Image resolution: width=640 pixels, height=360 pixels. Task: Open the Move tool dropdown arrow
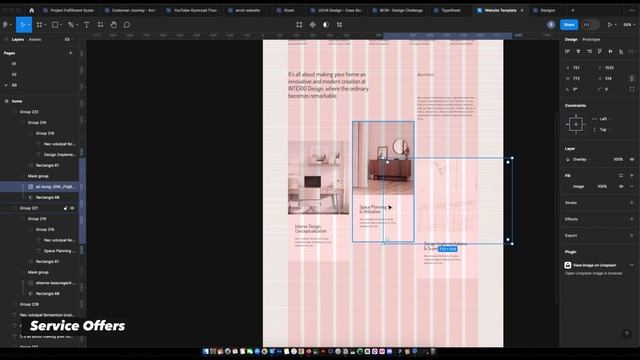pos(29,25)
